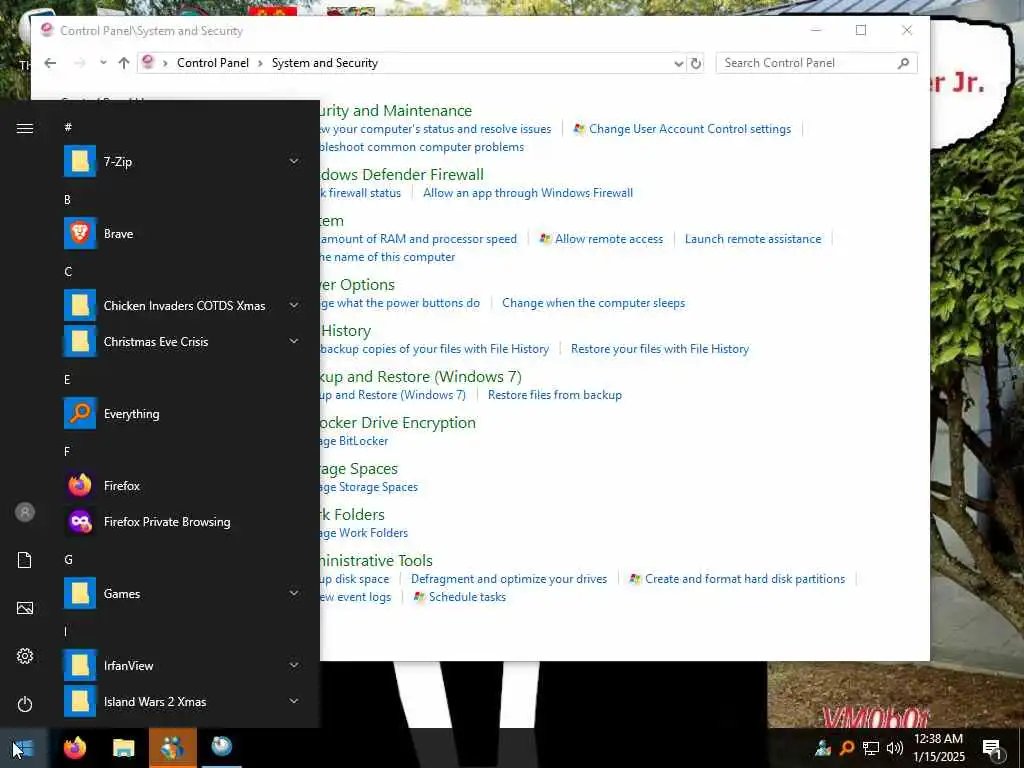Expand Christmas Eve Crisis chevron
The width and height of the screenshot is (1024, 768).
(294, 341)
